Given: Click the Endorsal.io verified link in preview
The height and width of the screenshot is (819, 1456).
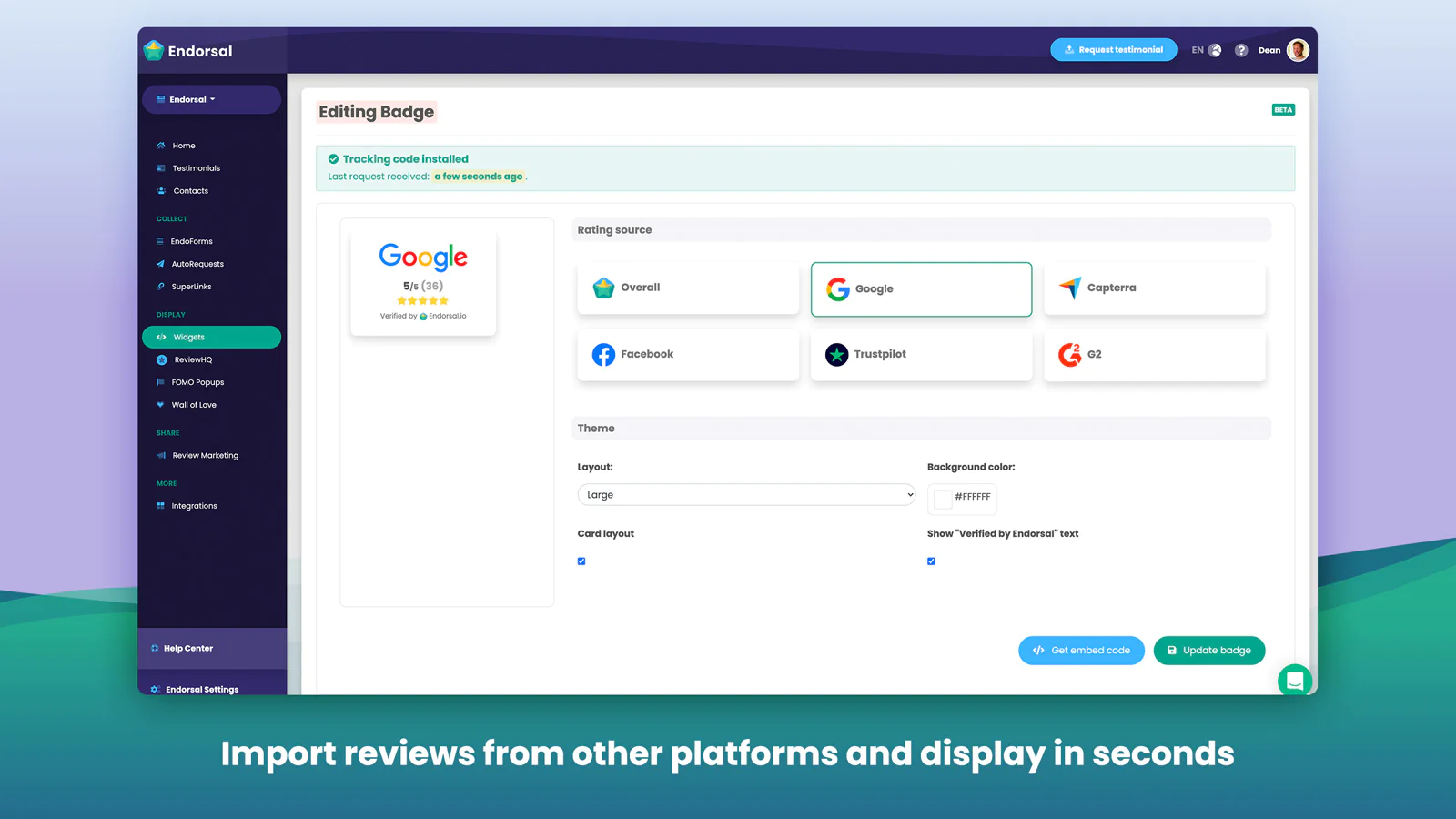Looking at the screenshot, I should [442, 316].
